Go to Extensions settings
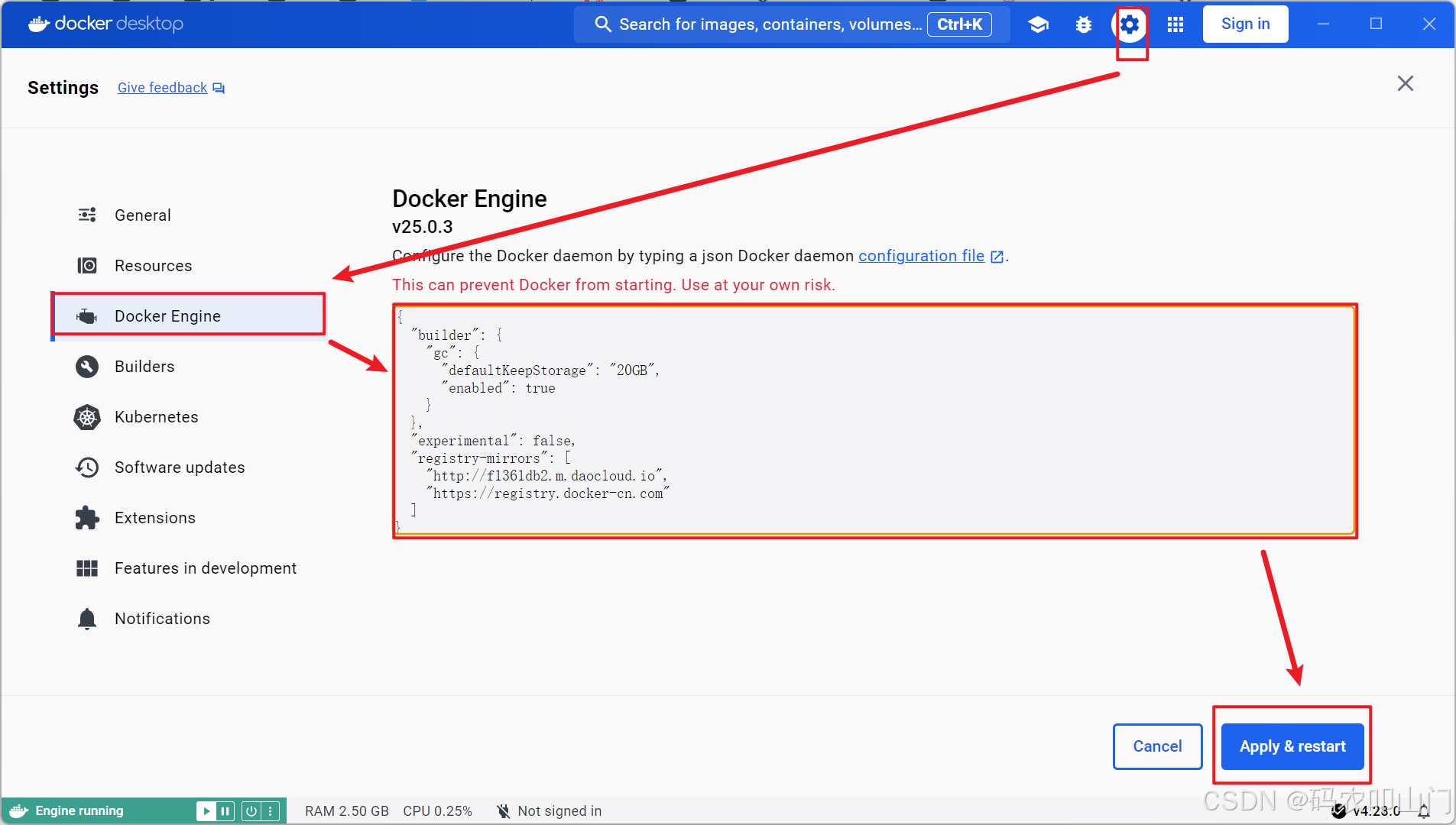The height and width of the screenshot is (825, 1456). click(x=189, y=518)
